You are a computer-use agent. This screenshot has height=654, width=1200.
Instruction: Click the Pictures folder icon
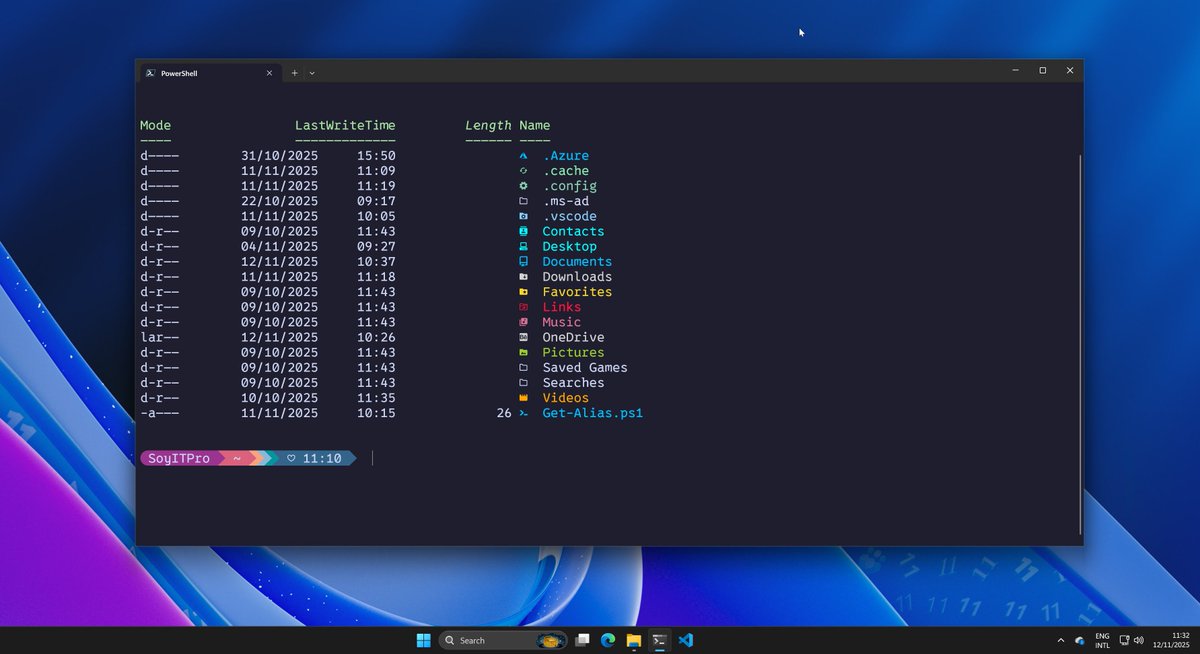(522, 352)
